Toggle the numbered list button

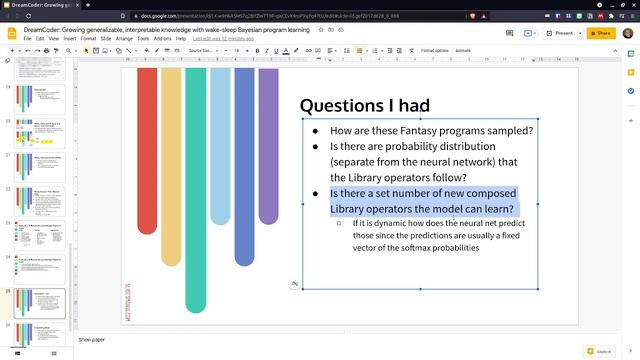[375, 51]
